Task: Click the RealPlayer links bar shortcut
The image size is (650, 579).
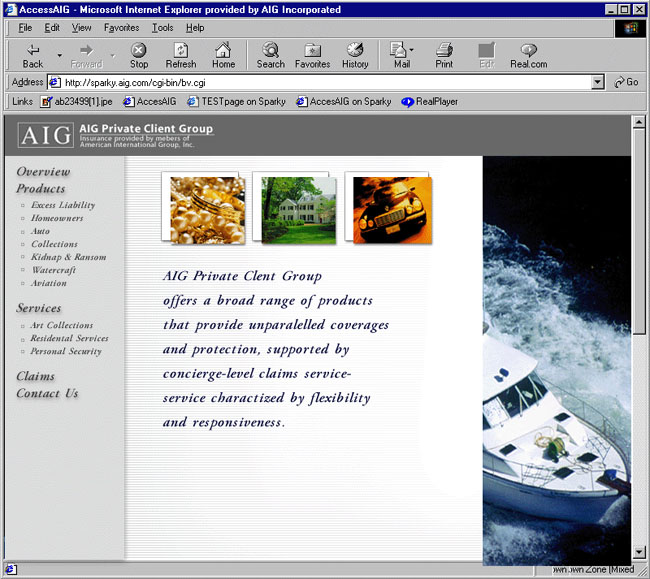Action: tap(429, 101)
